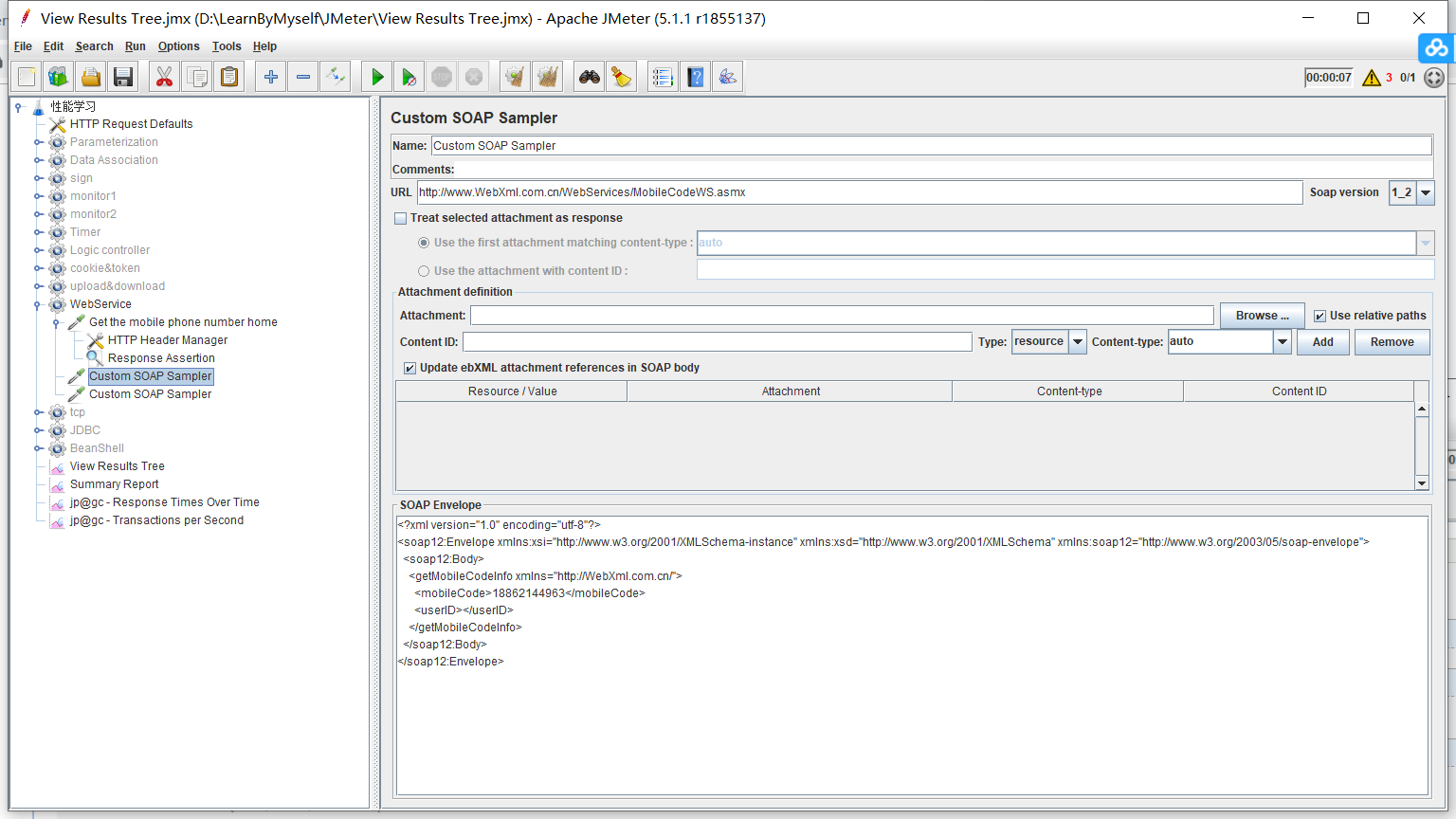Click the Shutdown test toolbar icon
The width and height of the screenshot is (1456, 819).
click(474, 77)
